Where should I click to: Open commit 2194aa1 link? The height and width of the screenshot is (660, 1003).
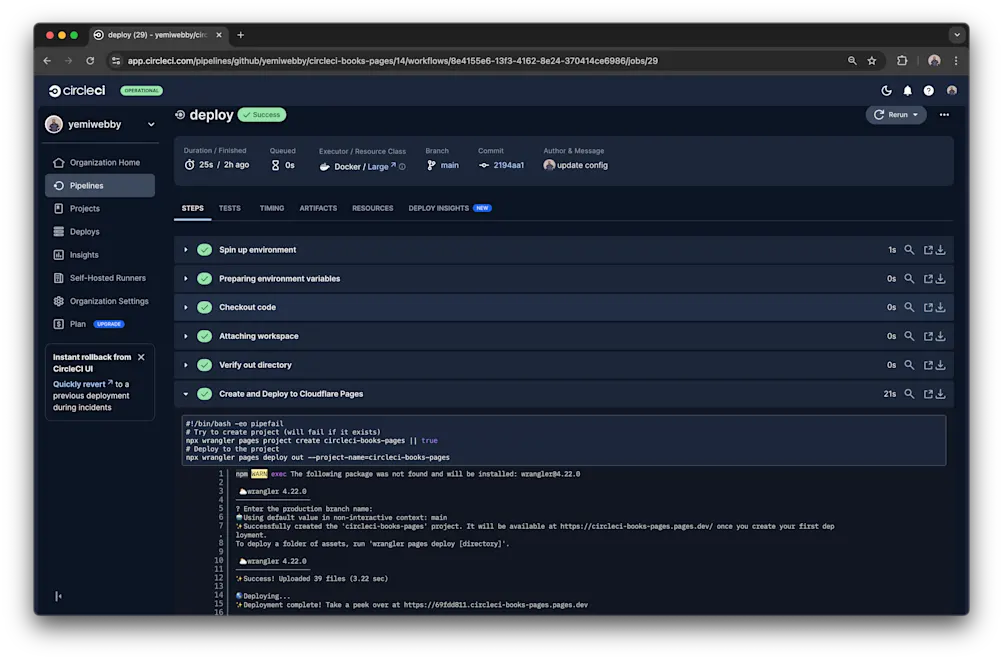[x=509, y=164]
